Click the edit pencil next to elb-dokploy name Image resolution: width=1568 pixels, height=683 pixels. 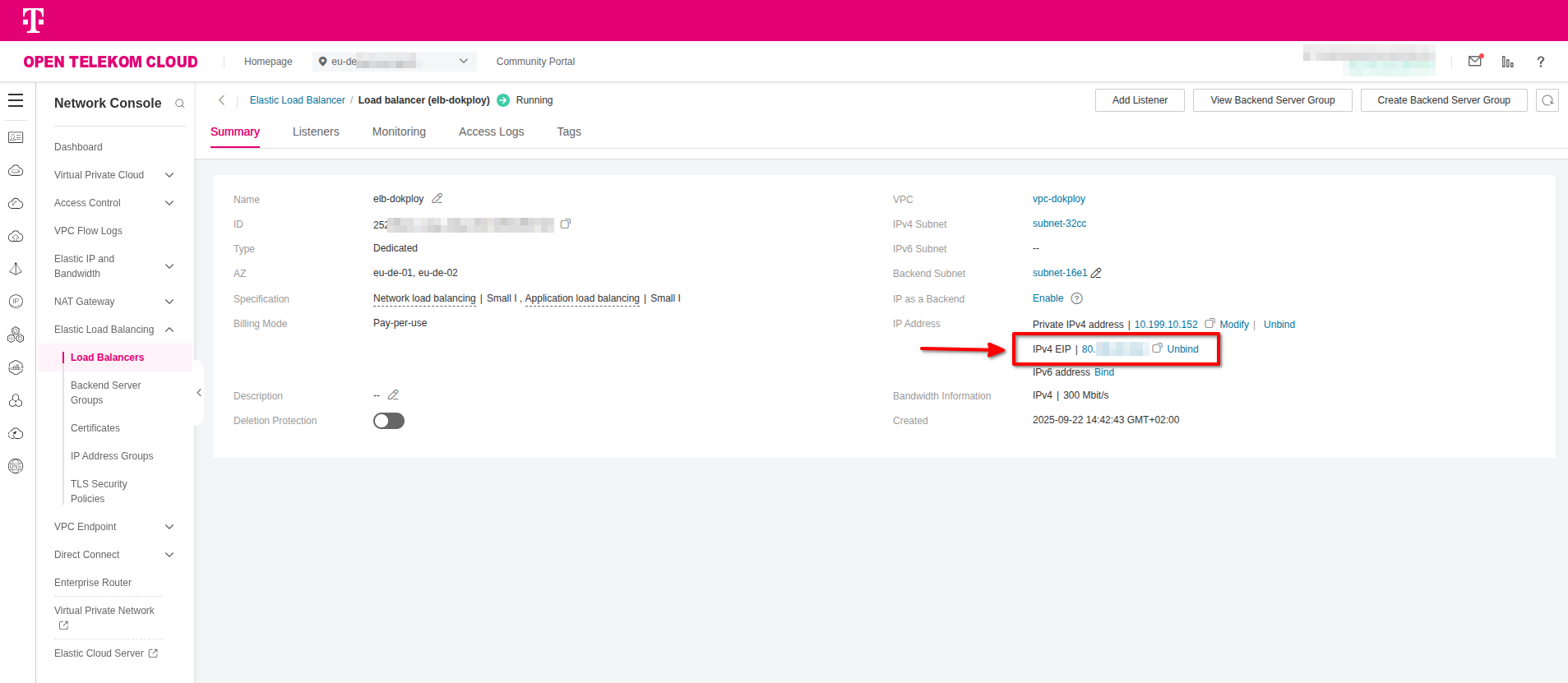pyautogui.click(x=437, y=199)
